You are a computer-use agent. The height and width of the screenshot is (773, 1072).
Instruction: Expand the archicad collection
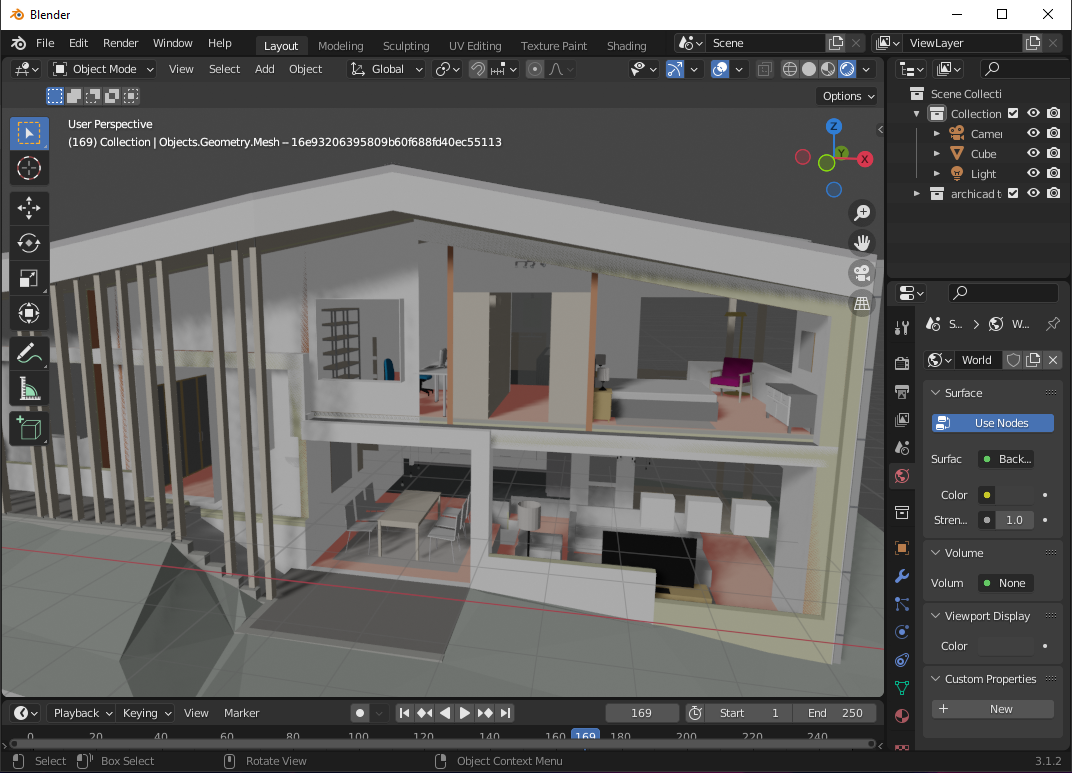click(x=917, y=193)
